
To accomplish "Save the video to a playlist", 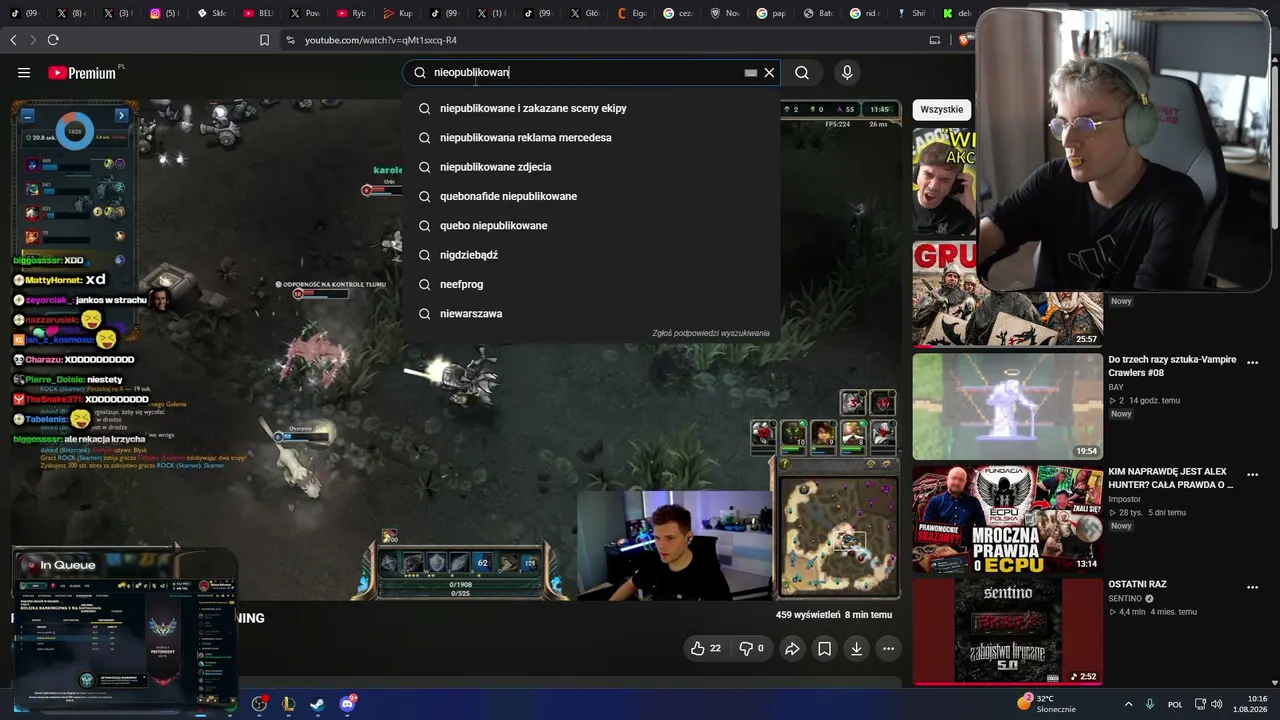I will (x=824, y=649).
